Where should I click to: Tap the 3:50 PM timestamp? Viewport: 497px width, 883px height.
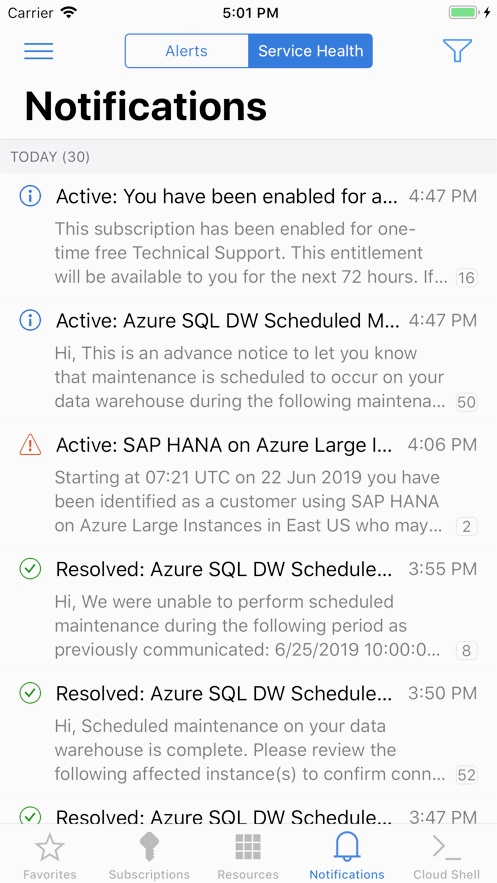tap(443, 693)
